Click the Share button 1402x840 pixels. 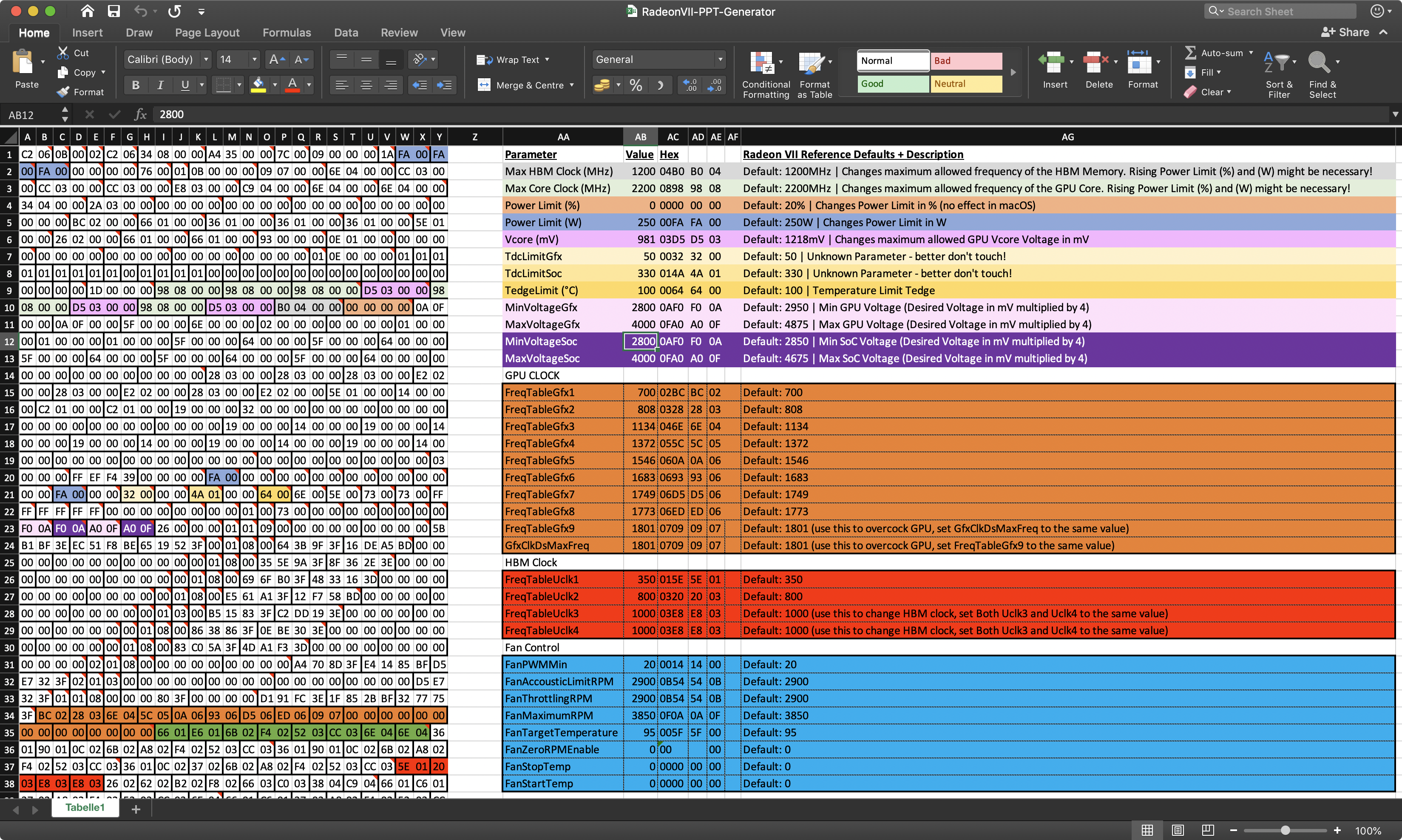[1345, 32]
